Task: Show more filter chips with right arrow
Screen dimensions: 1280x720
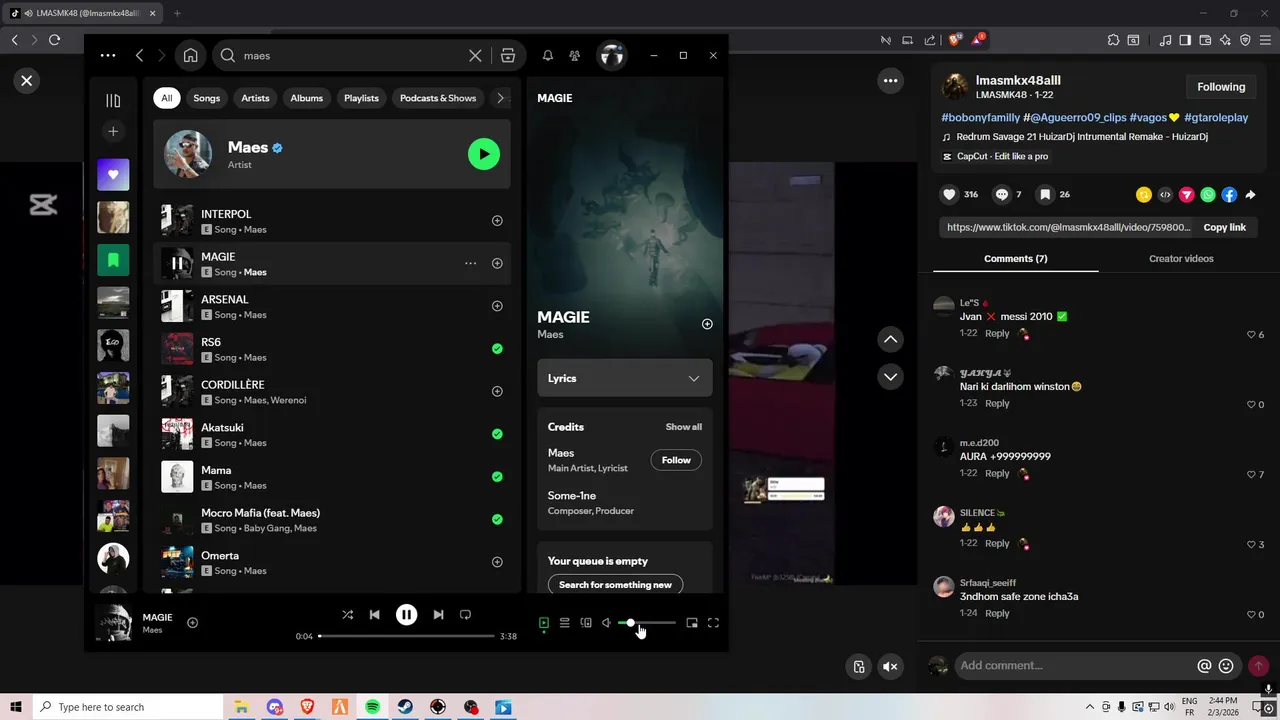Action: 502,98
